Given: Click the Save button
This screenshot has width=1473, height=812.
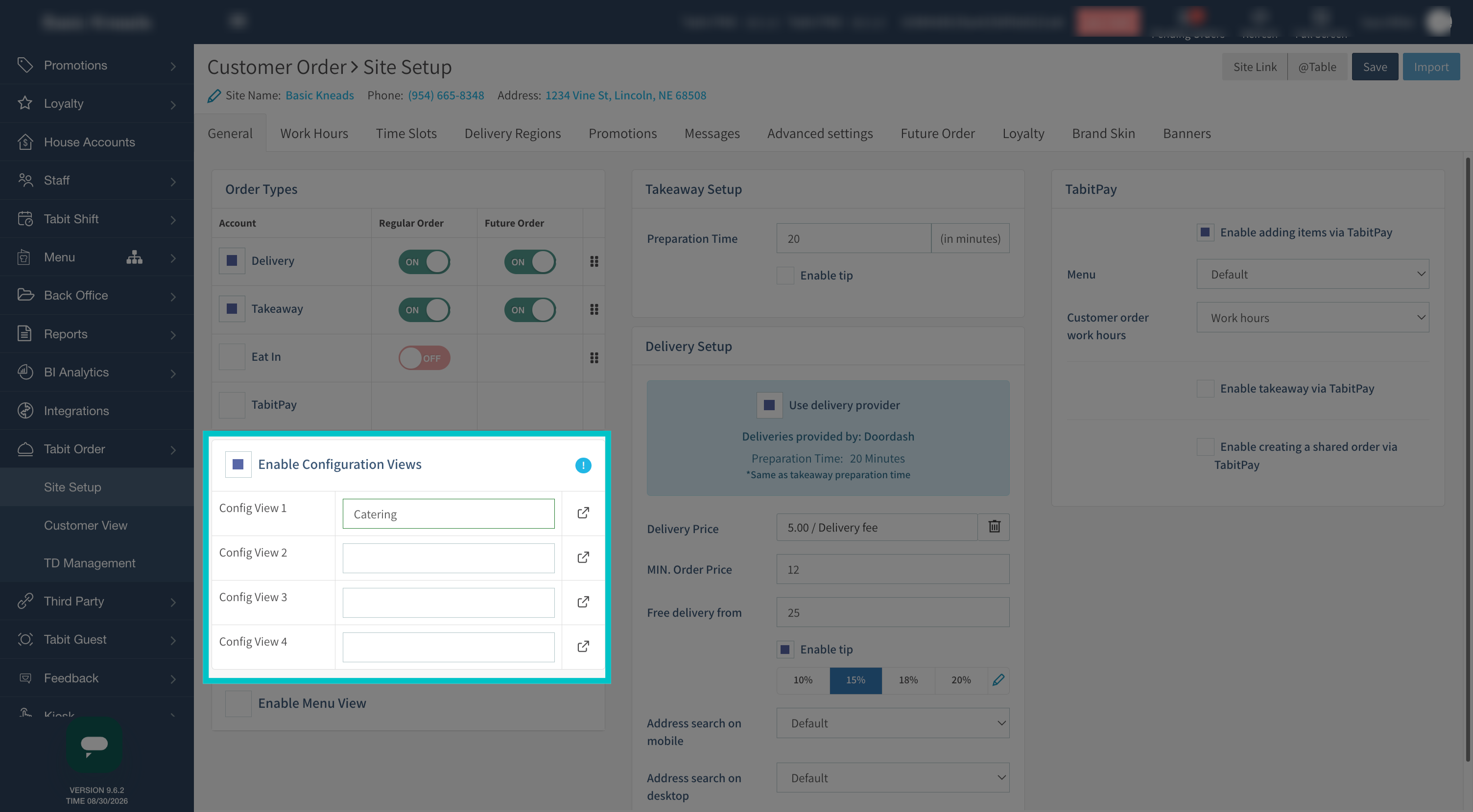Looking at the screenshot, I should coord(1375,67).
